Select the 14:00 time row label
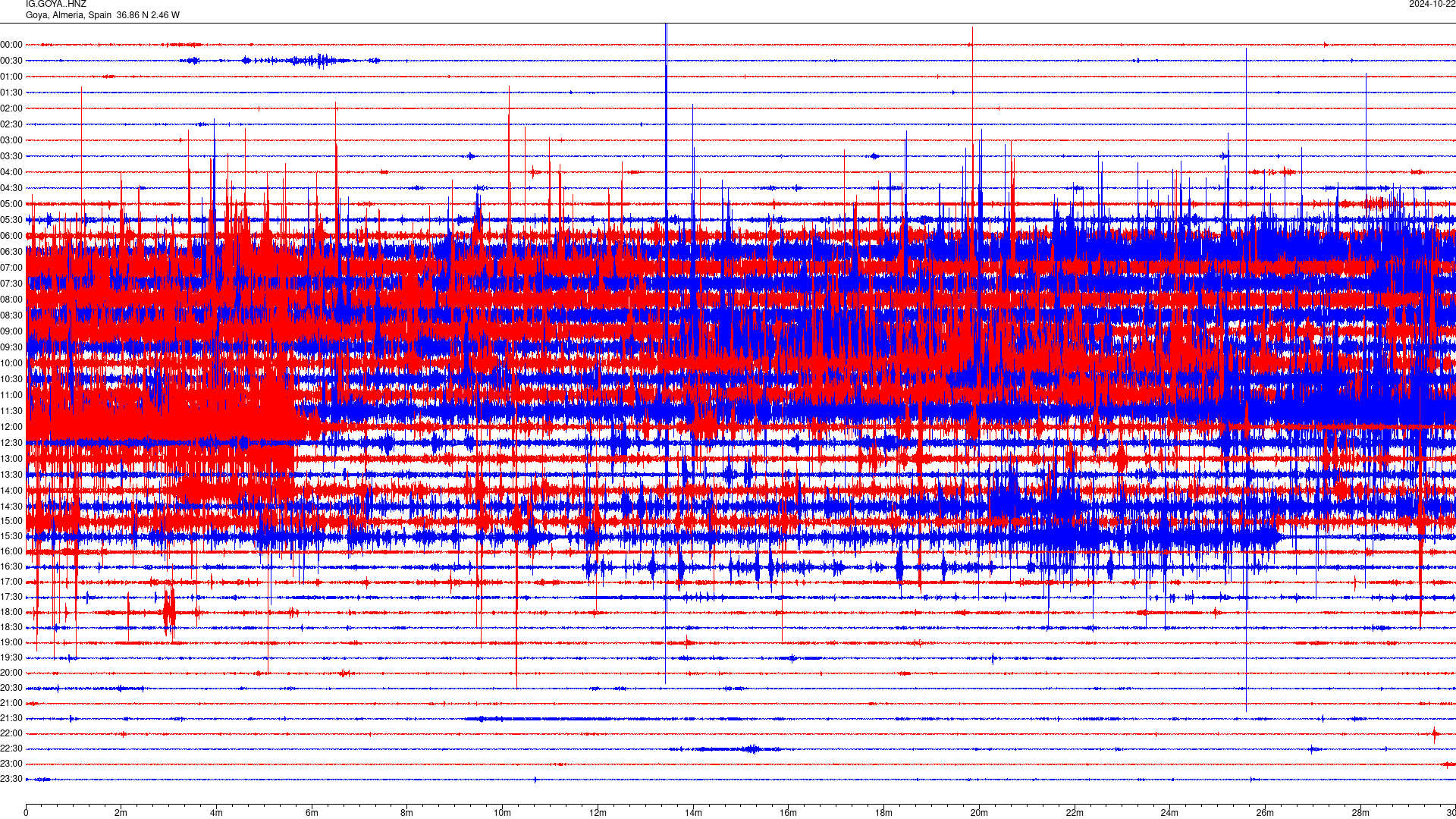Image resolution: width=1456 pixels, height=819 pixels. [11, 491]
